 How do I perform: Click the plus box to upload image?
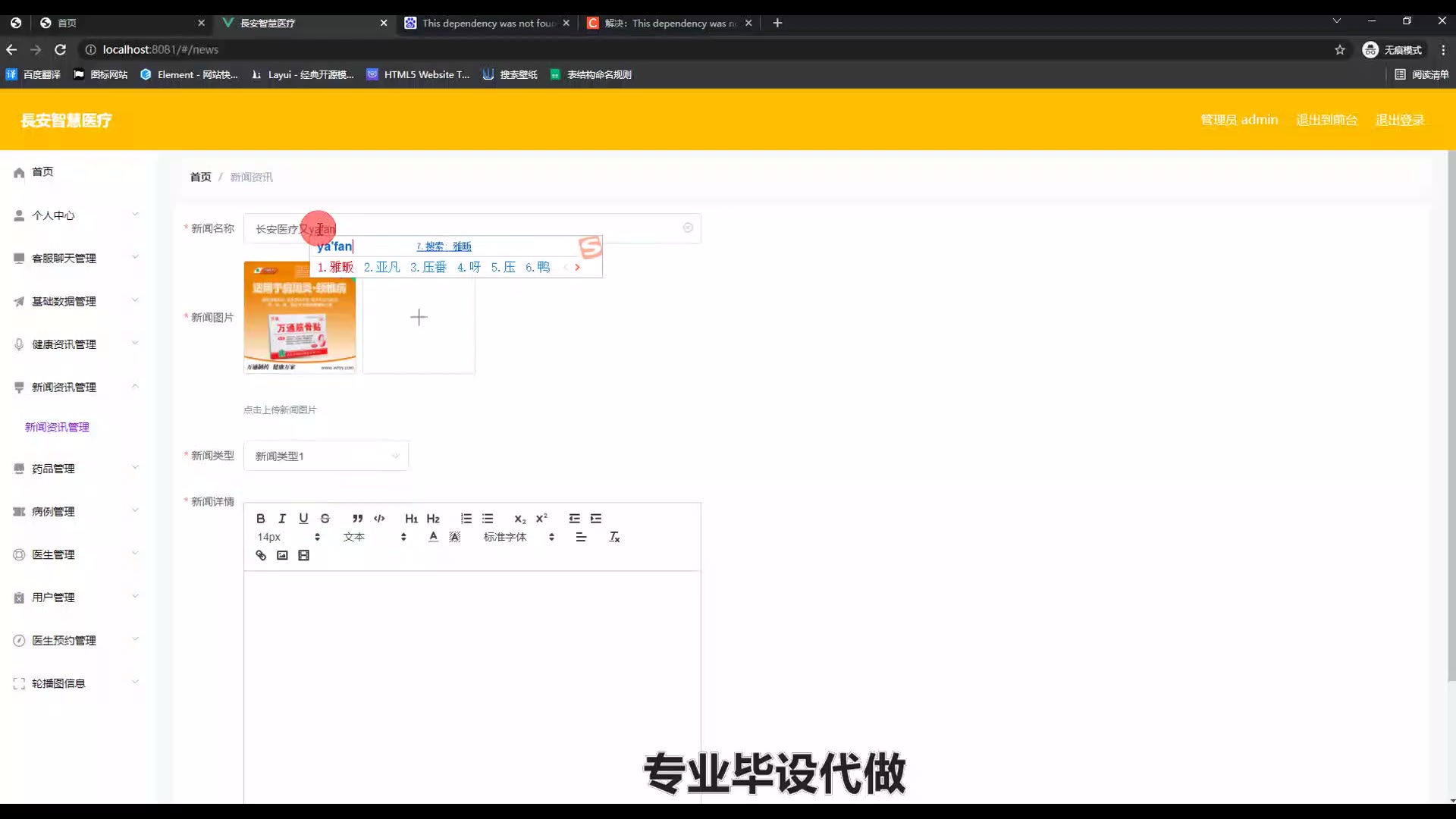[419, 317]
